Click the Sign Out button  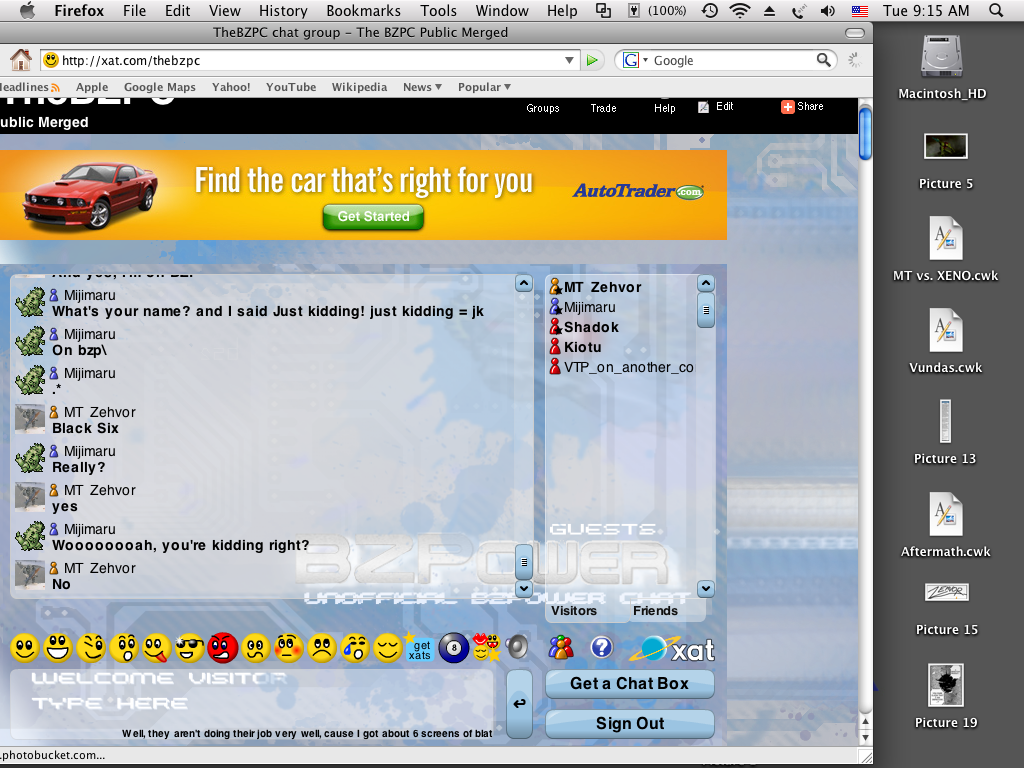point(630,724)
